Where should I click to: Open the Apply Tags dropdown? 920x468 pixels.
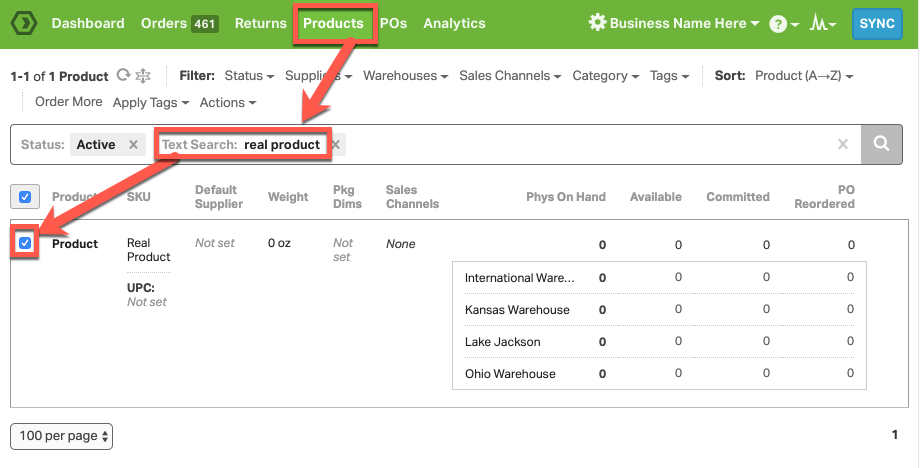pyautogui.click(x=151, y=103)
